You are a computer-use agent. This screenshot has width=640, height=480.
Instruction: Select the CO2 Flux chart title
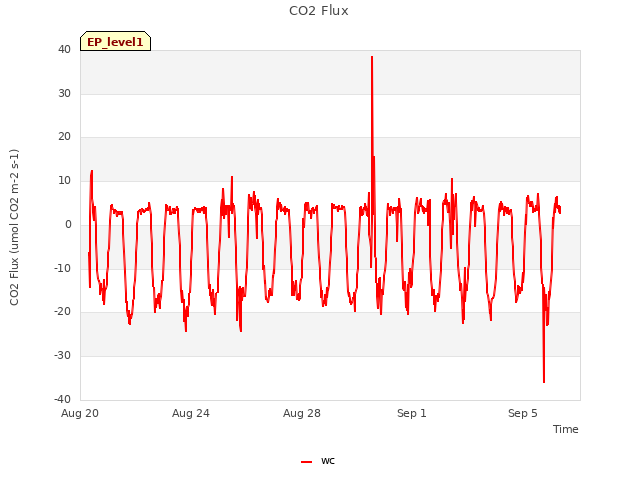pos(319,11)
